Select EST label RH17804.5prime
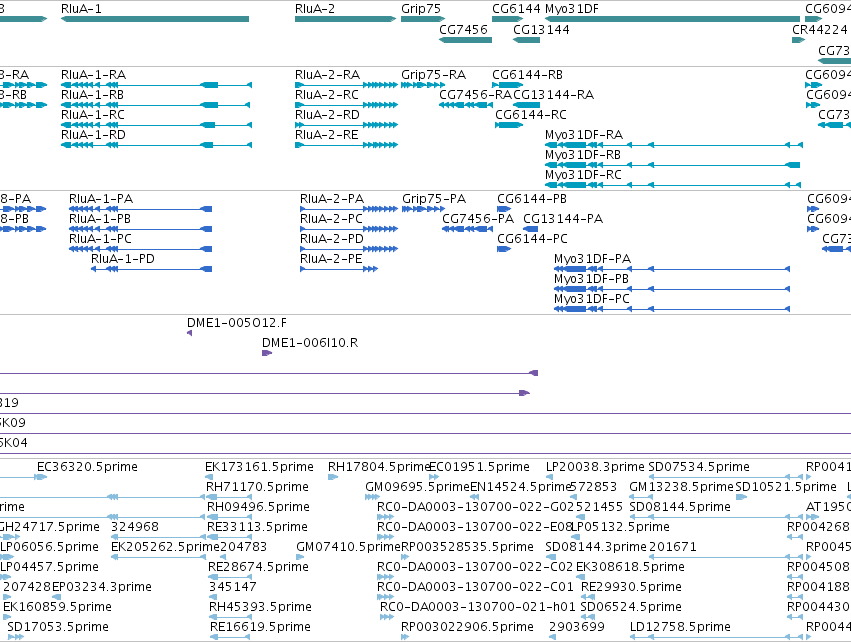Image resolution: width=851 pixels, height=642 pixels. [x=379, y=467]
